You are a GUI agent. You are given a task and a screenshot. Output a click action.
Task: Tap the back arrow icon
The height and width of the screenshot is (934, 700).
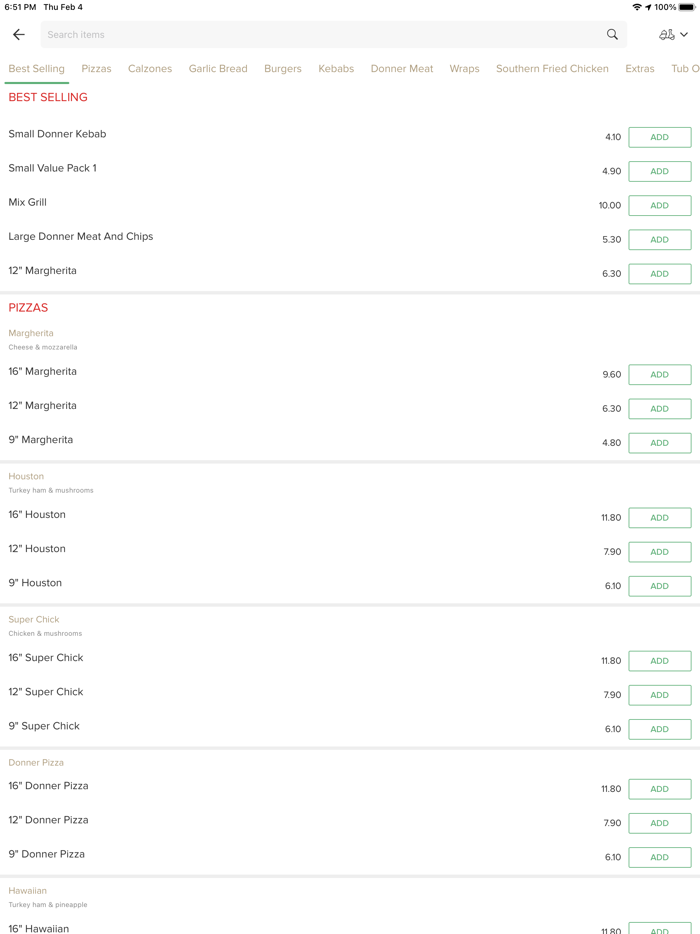[x=19, y=35]
